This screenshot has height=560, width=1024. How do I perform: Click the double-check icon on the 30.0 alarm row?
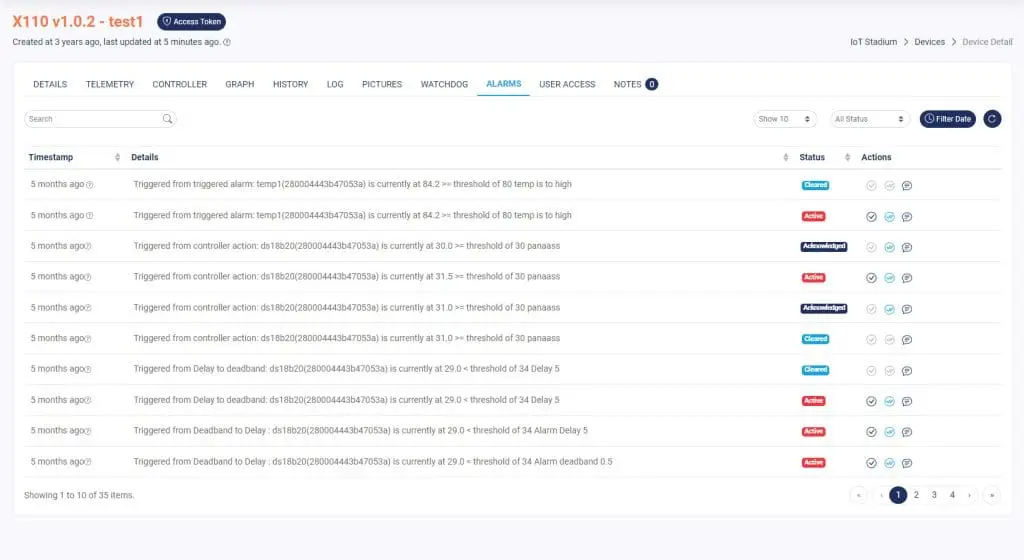[x=889, y=247]
